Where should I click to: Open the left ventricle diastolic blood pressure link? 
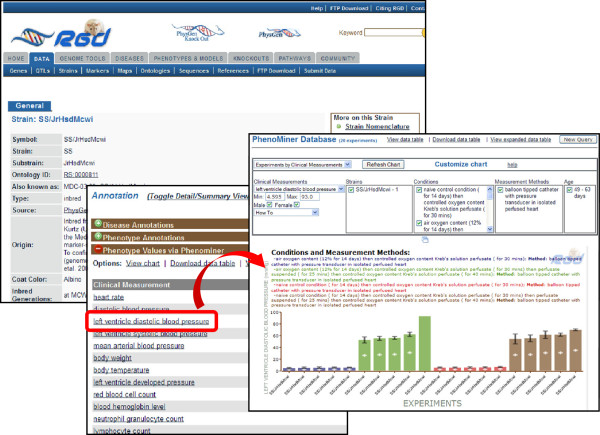[151, 321]
